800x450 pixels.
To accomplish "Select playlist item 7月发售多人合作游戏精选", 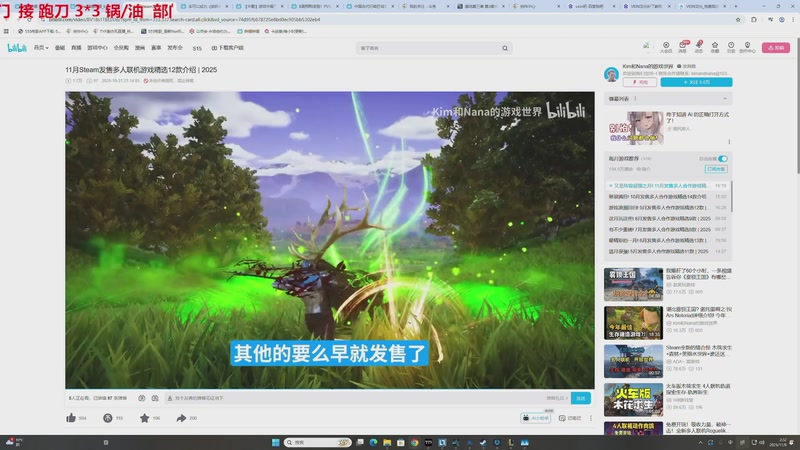I will [x=667, y=230].
